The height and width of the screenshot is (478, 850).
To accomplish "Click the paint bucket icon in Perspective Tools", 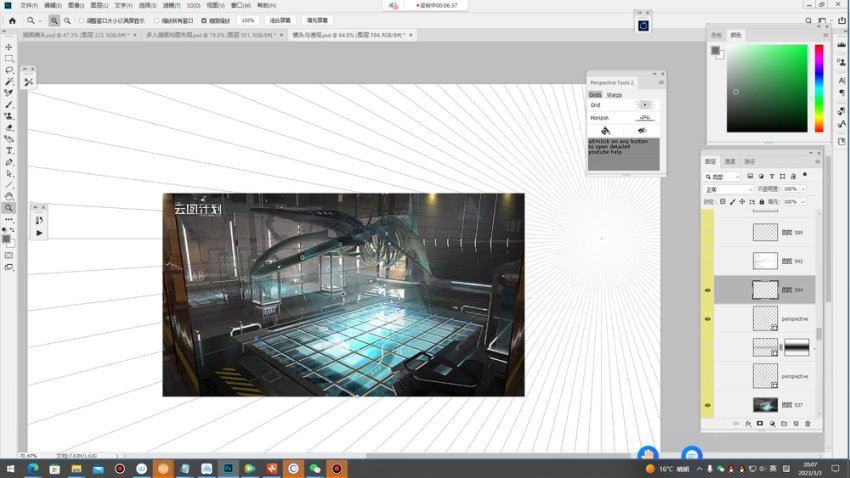I will (606, 131).
